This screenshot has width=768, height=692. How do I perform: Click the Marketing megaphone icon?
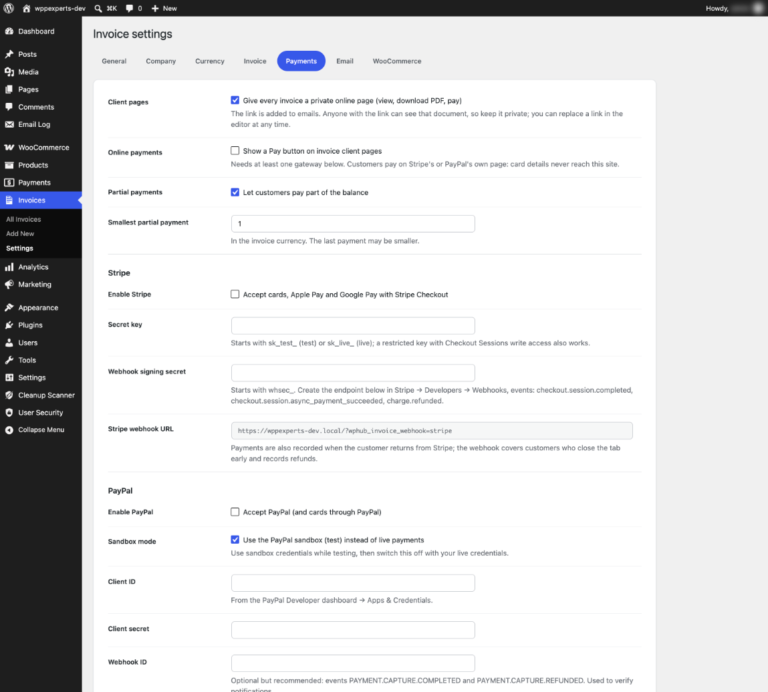[x=9, y=285]
